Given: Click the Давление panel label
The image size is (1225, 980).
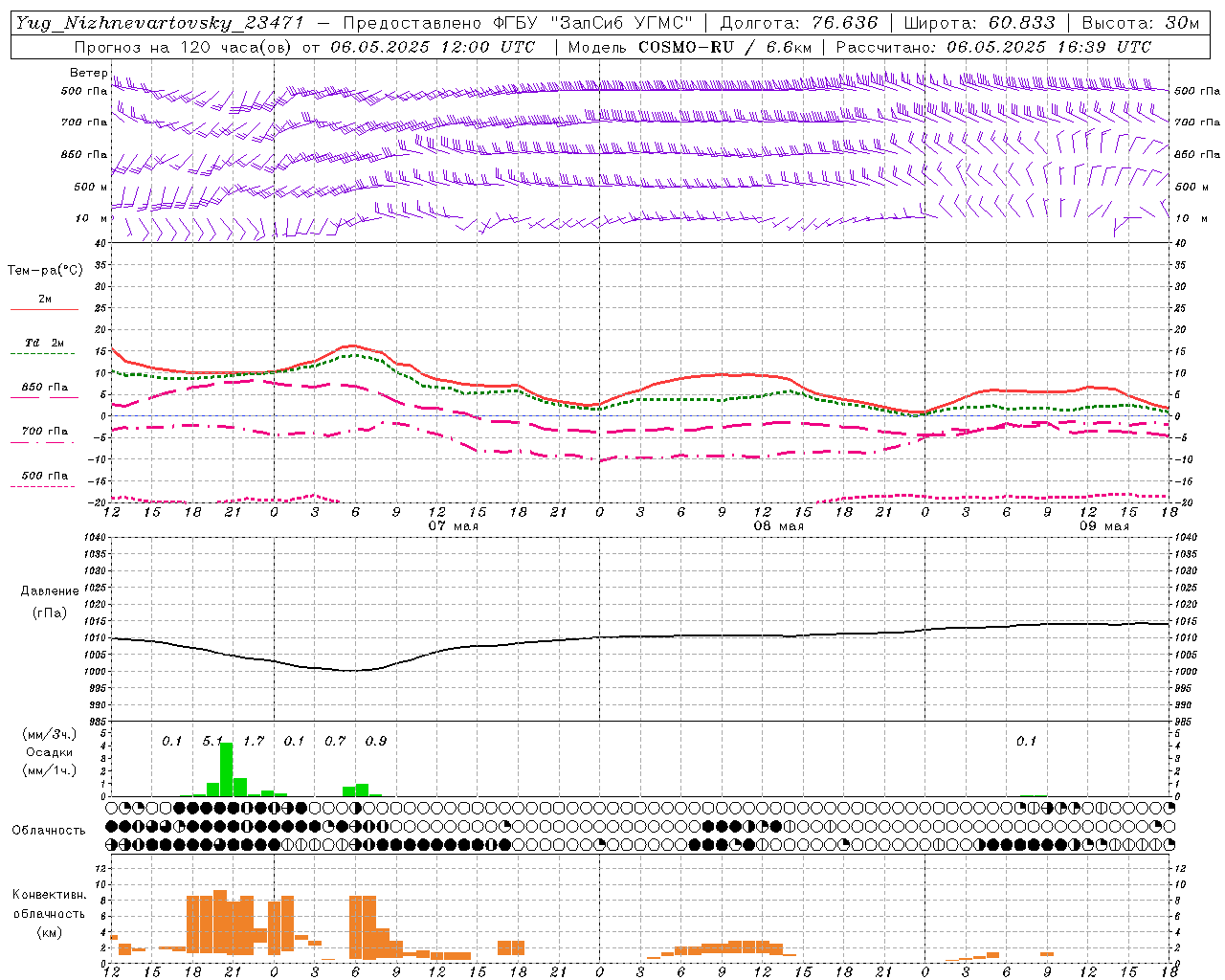Looking at the screenshot, I should point(50,591).
